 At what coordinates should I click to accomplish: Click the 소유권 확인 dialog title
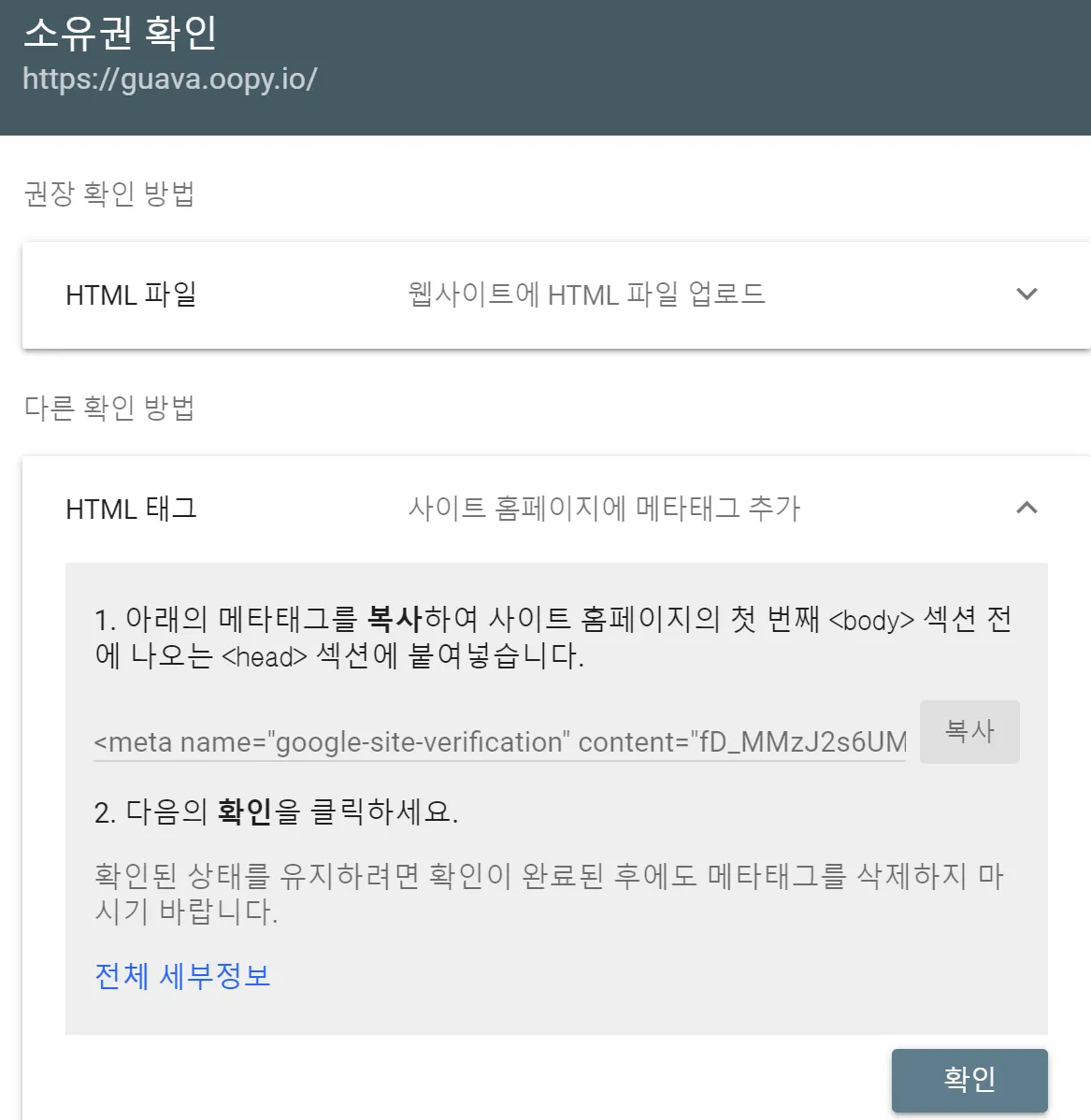pos(120,32)
